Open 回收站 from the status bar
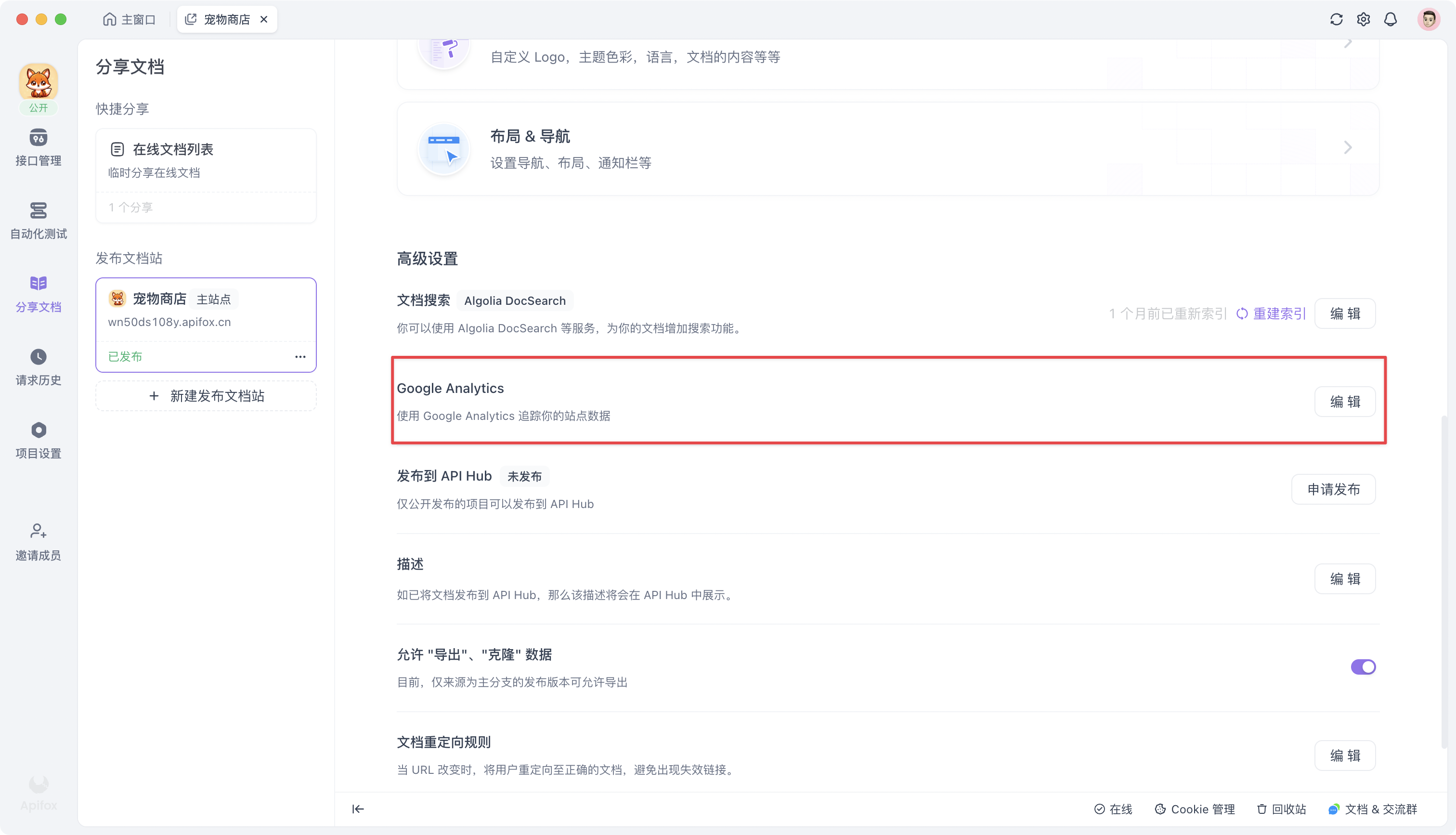Viewport: 1456px width, 835px height. point(1281,809)
